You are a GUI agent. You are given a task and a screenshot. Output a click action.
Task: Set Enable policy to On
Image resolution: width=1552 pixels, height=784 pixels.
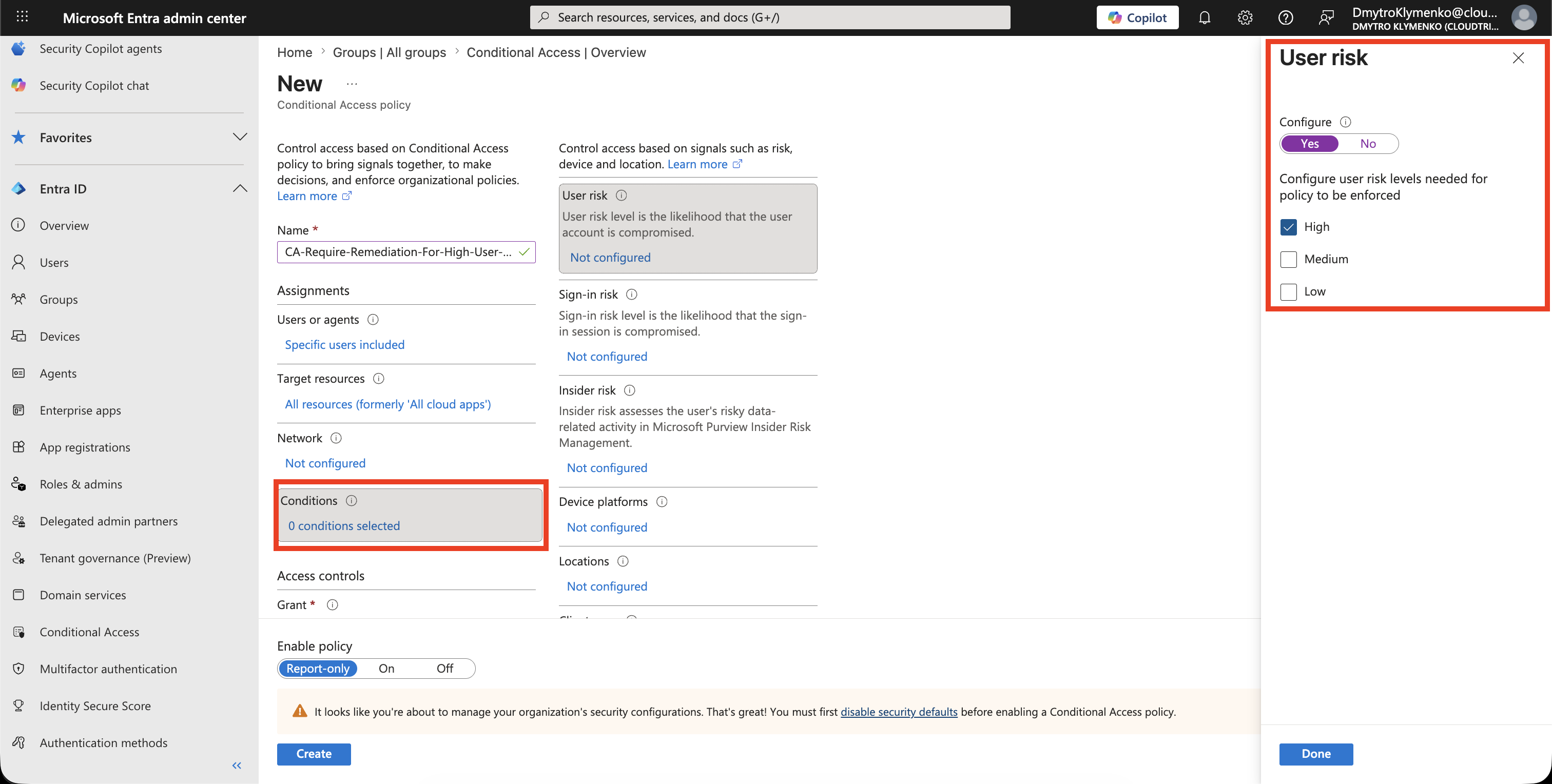tap(386, 669)
